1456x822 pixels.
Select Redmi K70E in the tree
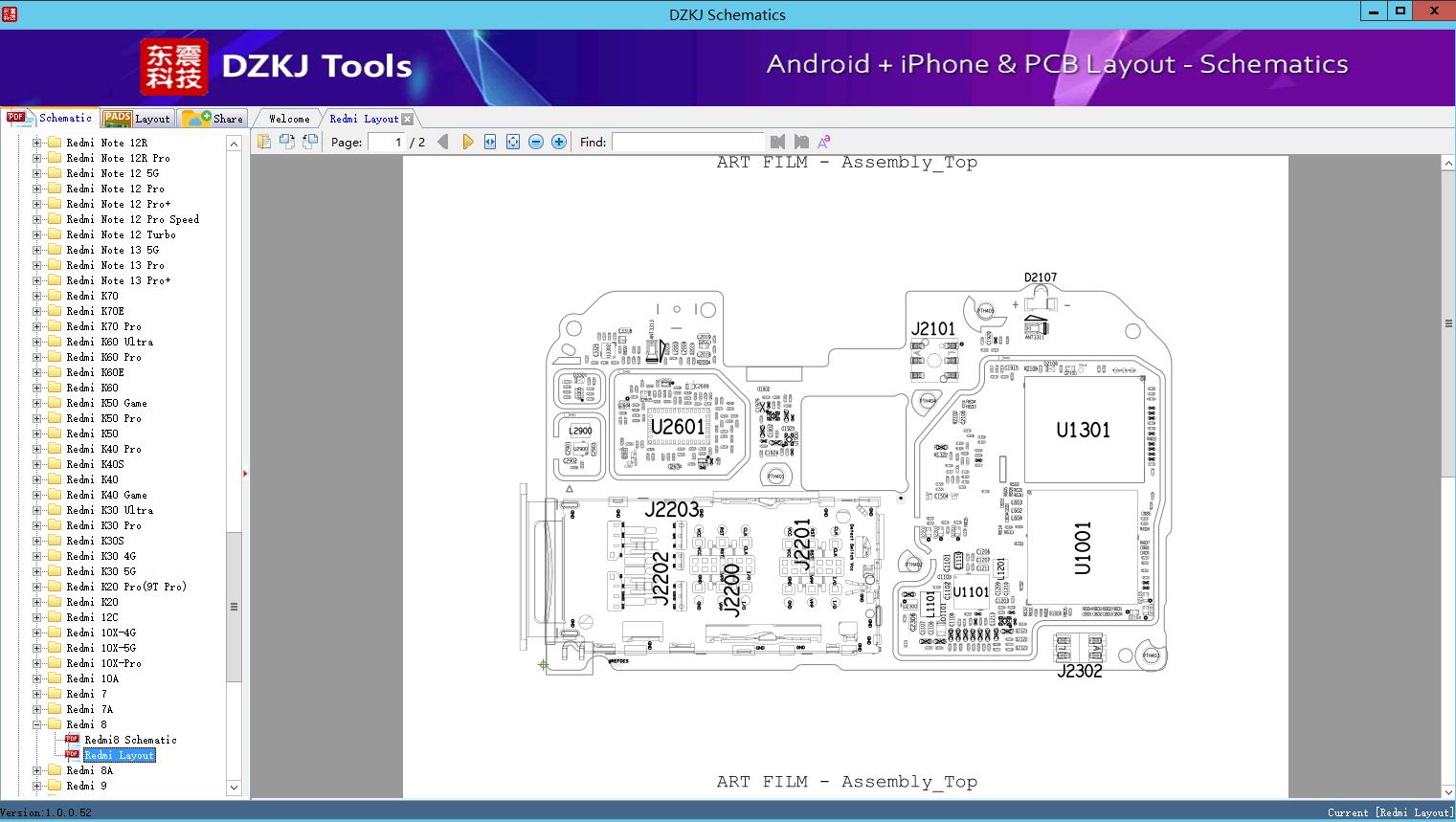pyautogui.click(x=95, y=311)
